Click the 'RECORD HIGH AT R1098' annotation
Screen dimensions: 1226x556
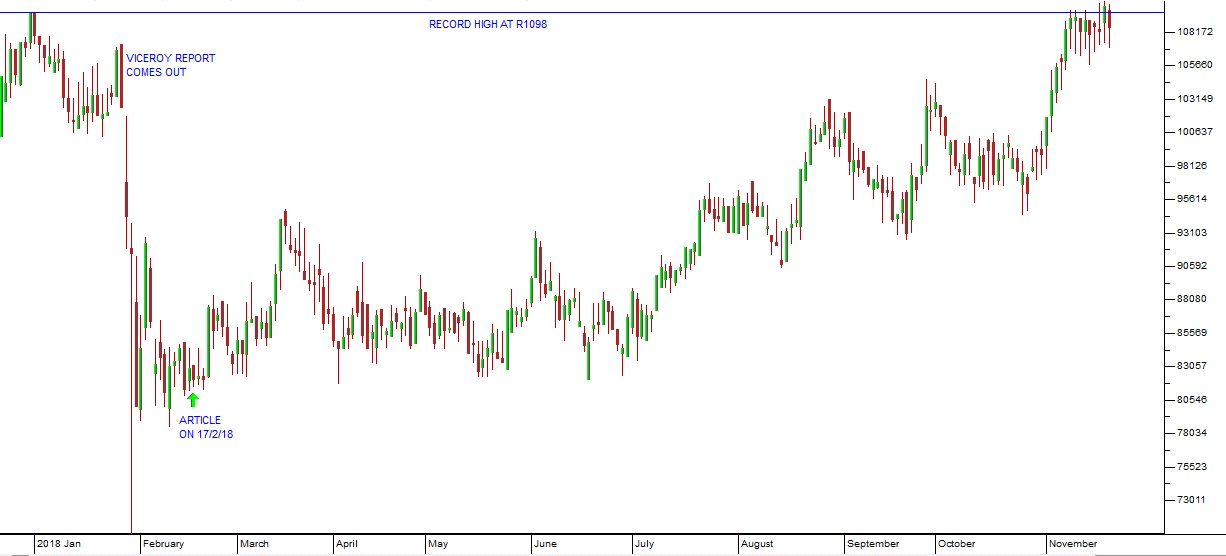488,24
